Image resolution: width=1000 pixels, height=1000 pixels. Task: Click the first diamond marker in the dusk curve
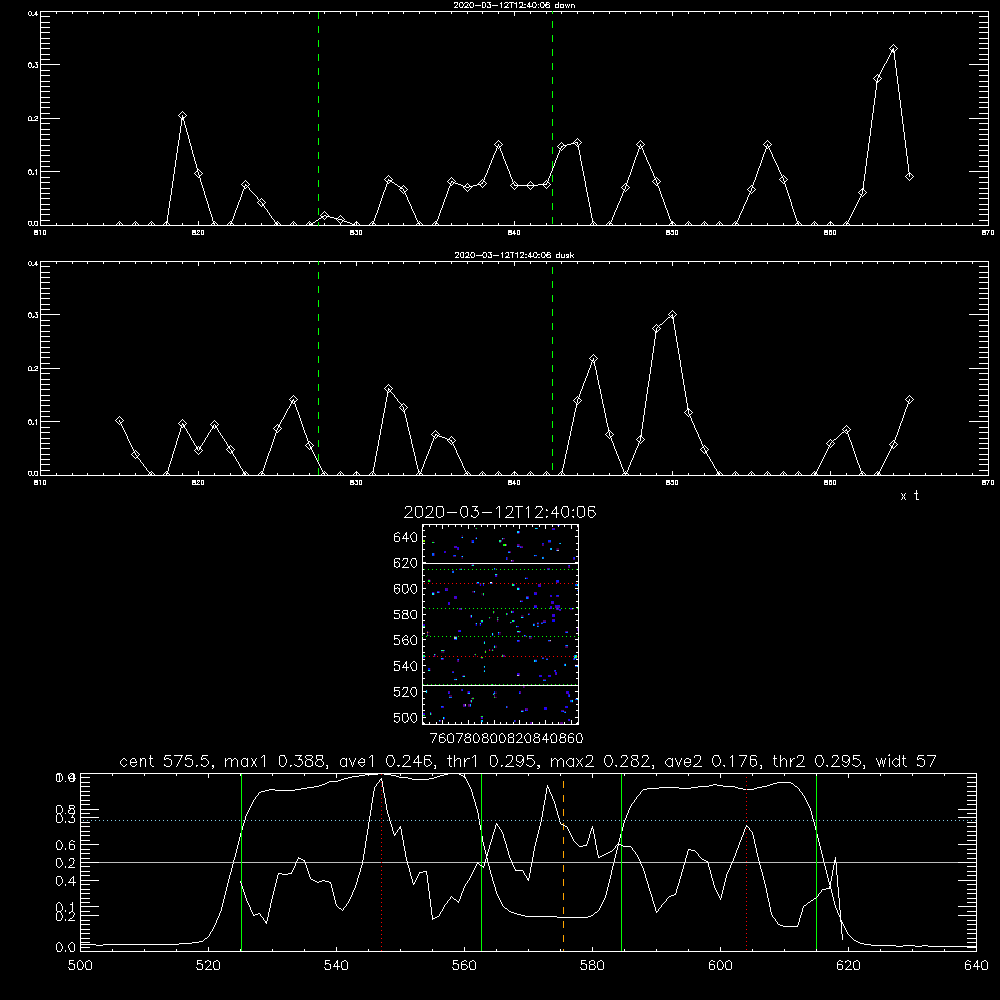pyautogui.click(x=119, y=420)
